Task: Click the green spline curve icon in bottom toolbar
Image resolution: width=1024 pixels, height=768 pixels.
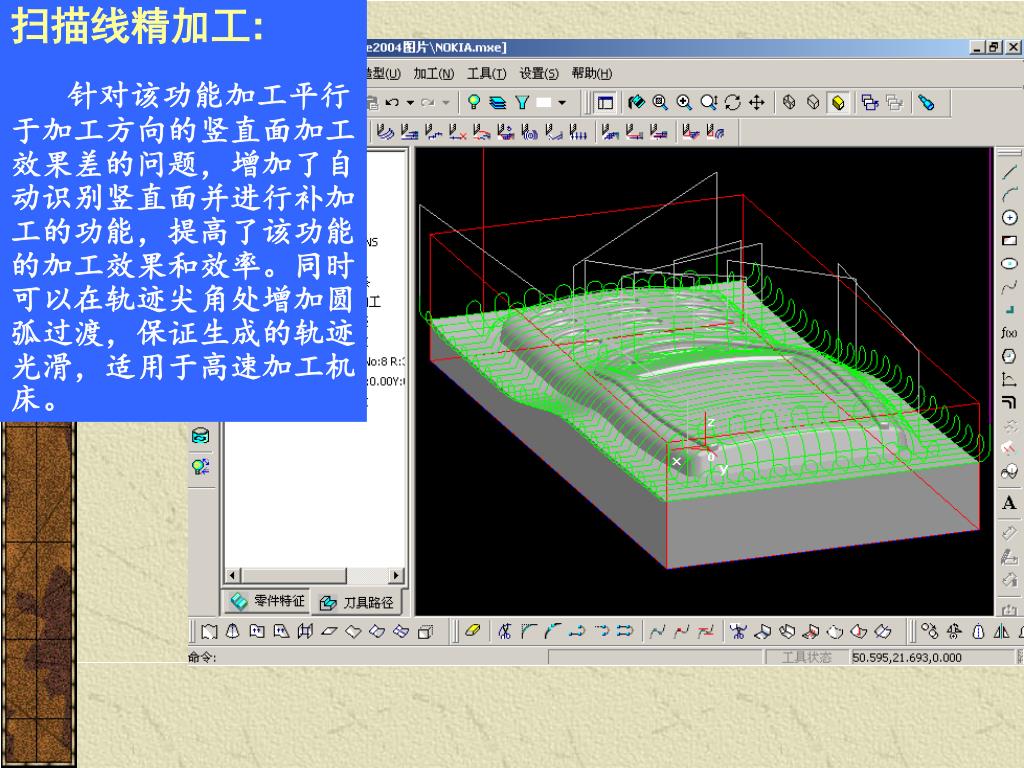Action: tap(658, 631)
